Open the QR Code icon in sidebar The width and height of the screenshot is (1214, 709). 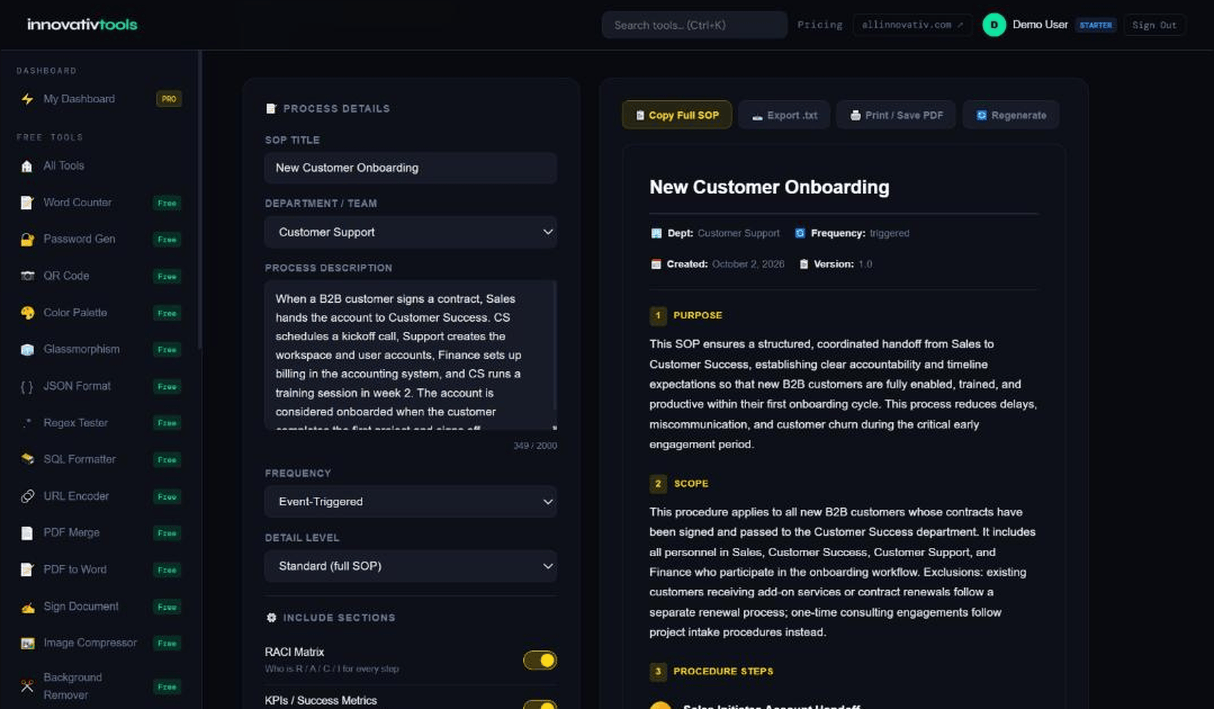click(27, 276)
